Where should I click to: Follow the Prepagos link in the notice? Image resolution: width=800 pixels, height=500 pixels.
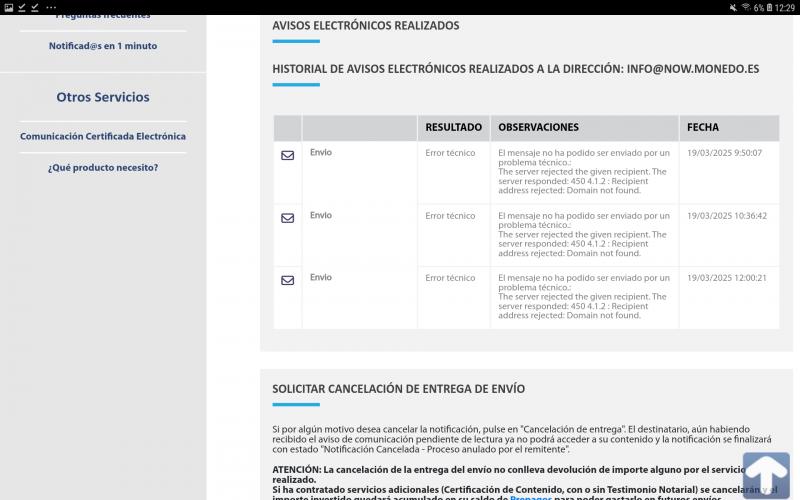(x=531, y=497)
